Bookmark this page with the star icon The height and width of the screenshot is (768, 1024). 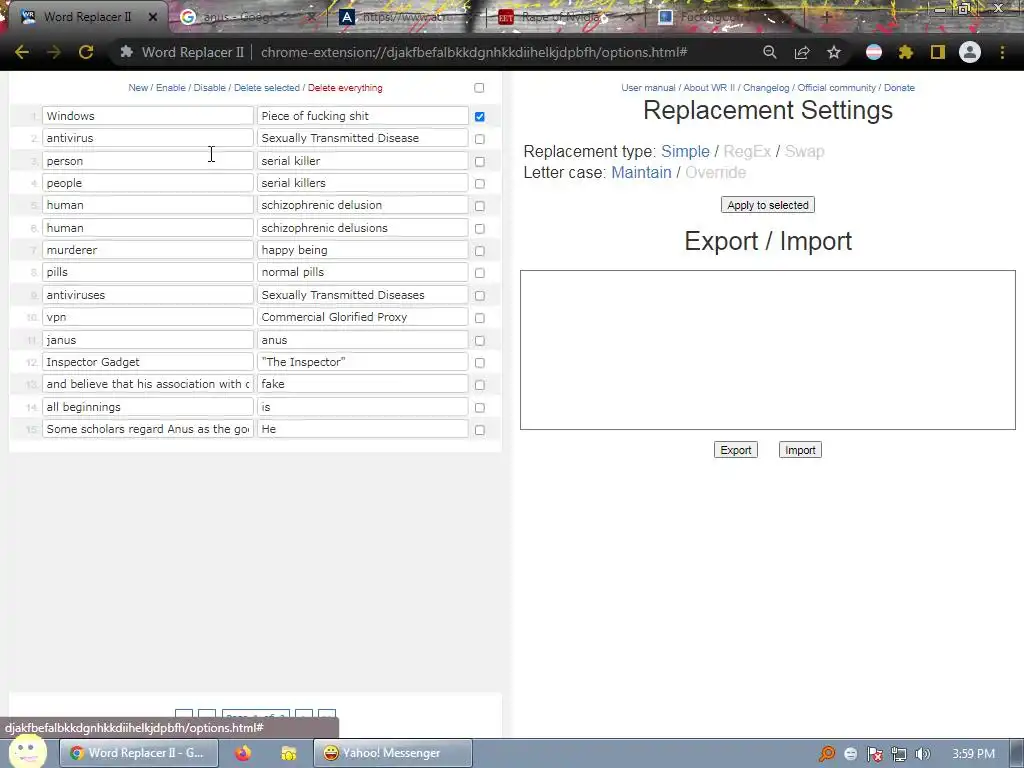point(834,52)
